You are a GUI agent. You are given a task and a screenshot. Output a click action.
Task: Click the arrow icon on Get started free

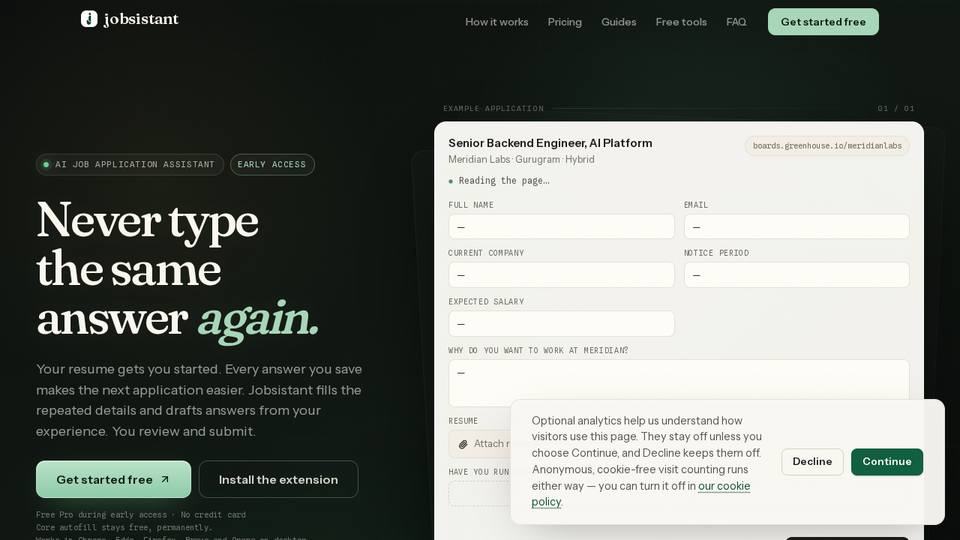pos(165,479)
